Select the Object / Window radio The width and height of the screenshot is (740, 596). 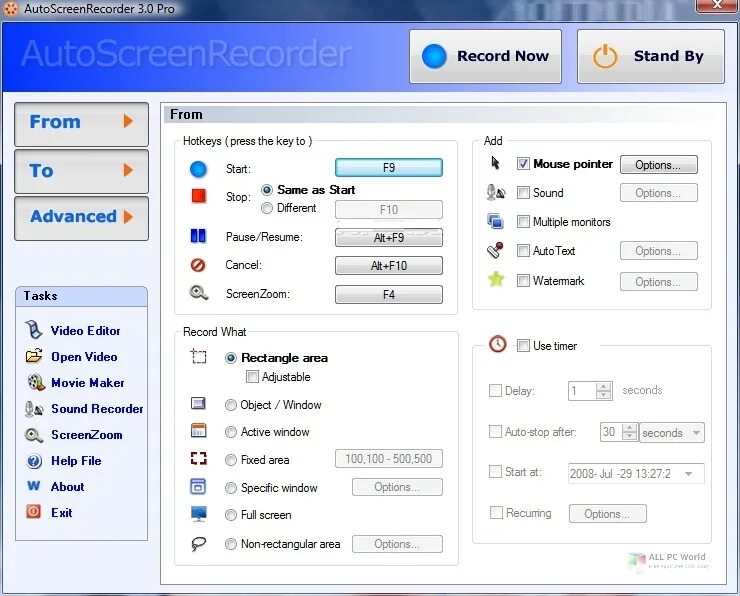tap(230, 405)
